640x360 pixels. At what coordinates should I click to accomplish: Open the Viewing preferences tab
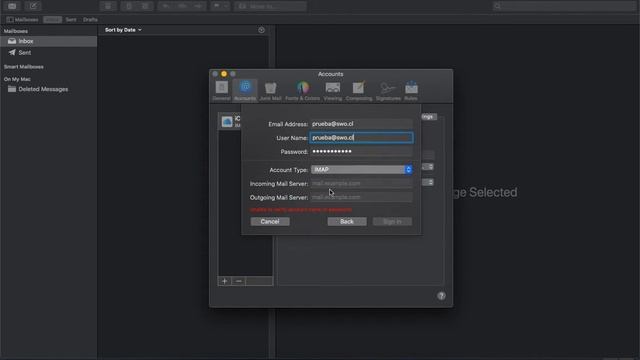(x=333, y=91)
